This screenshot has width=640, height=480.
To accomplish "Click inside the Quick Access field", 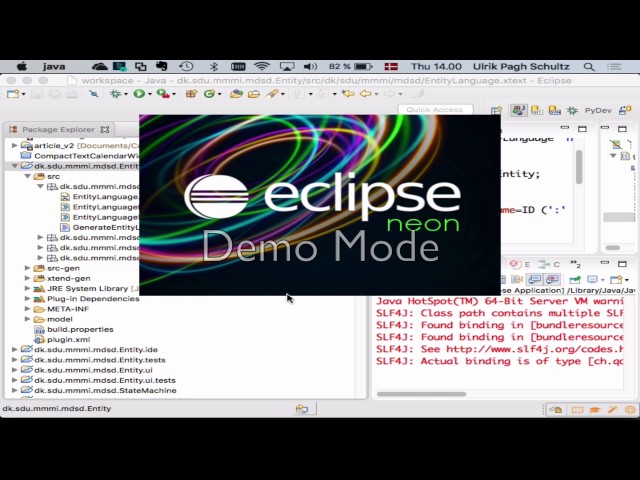I will 435,110.
